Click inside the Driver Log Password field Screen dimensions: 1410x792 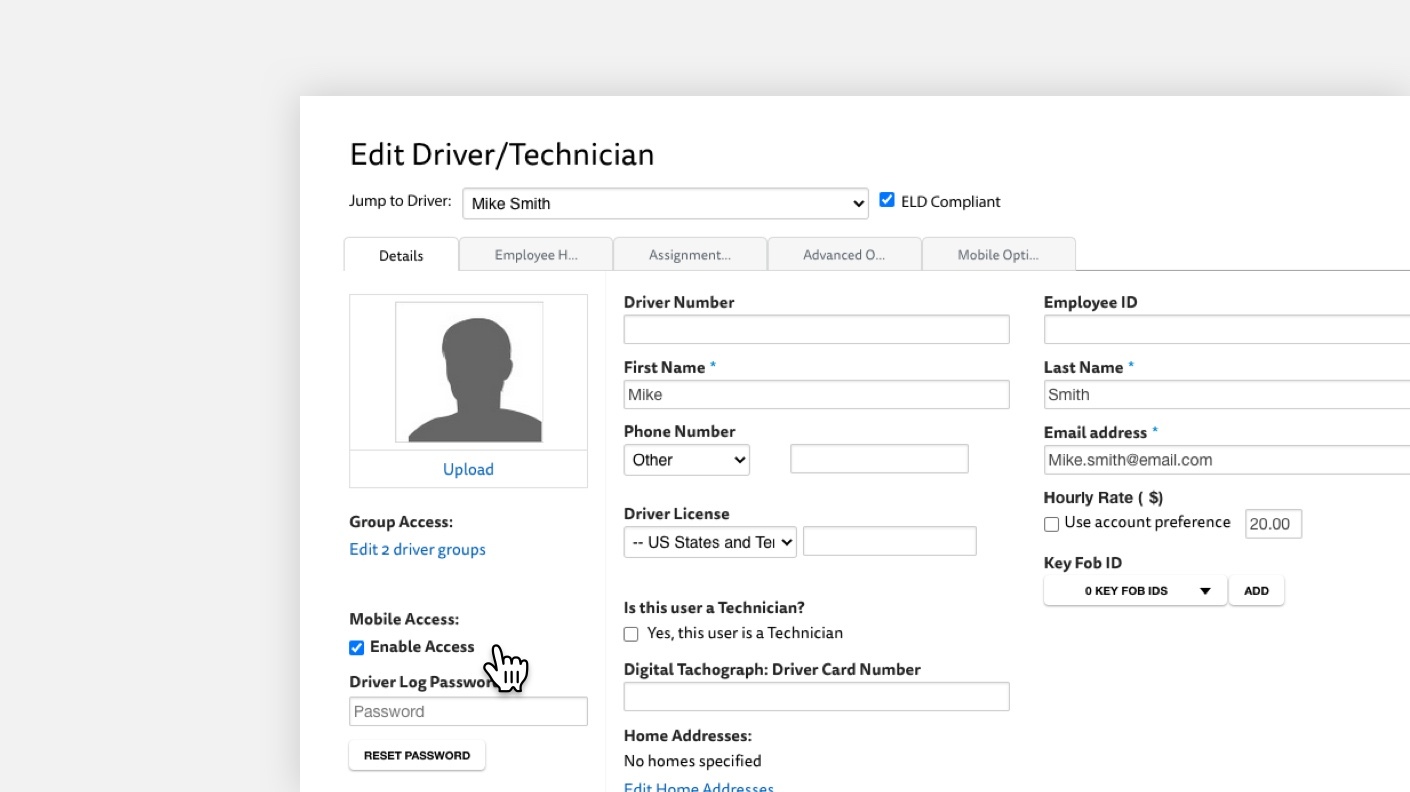point(468,711)
